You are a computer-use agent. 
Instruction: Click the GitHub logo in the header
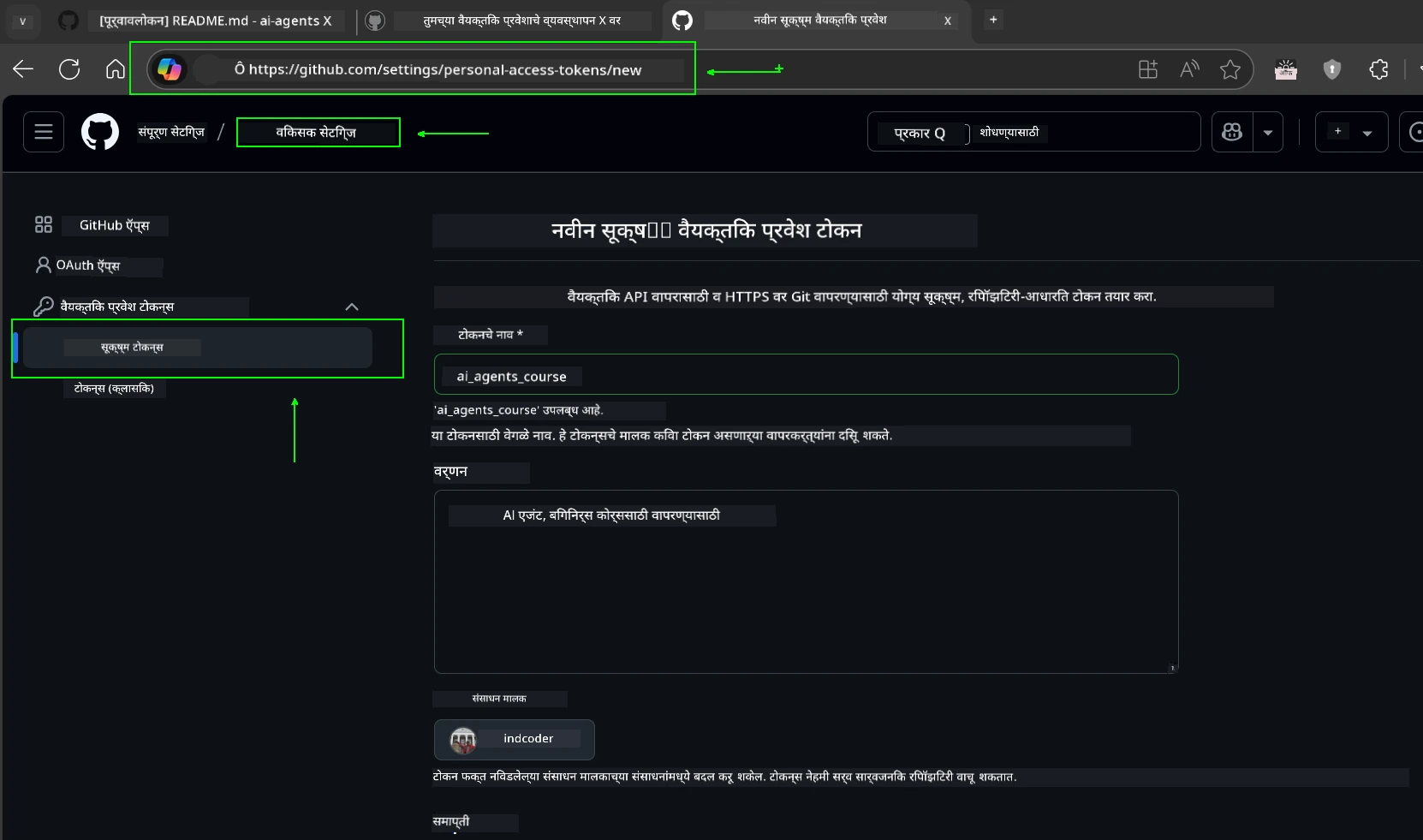point(100,131)
